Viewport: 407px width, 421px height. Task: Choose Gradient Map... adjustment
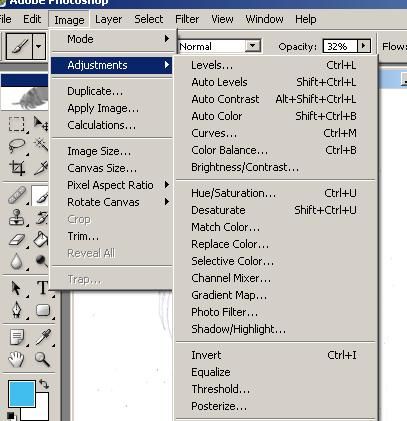pos(275,295)
